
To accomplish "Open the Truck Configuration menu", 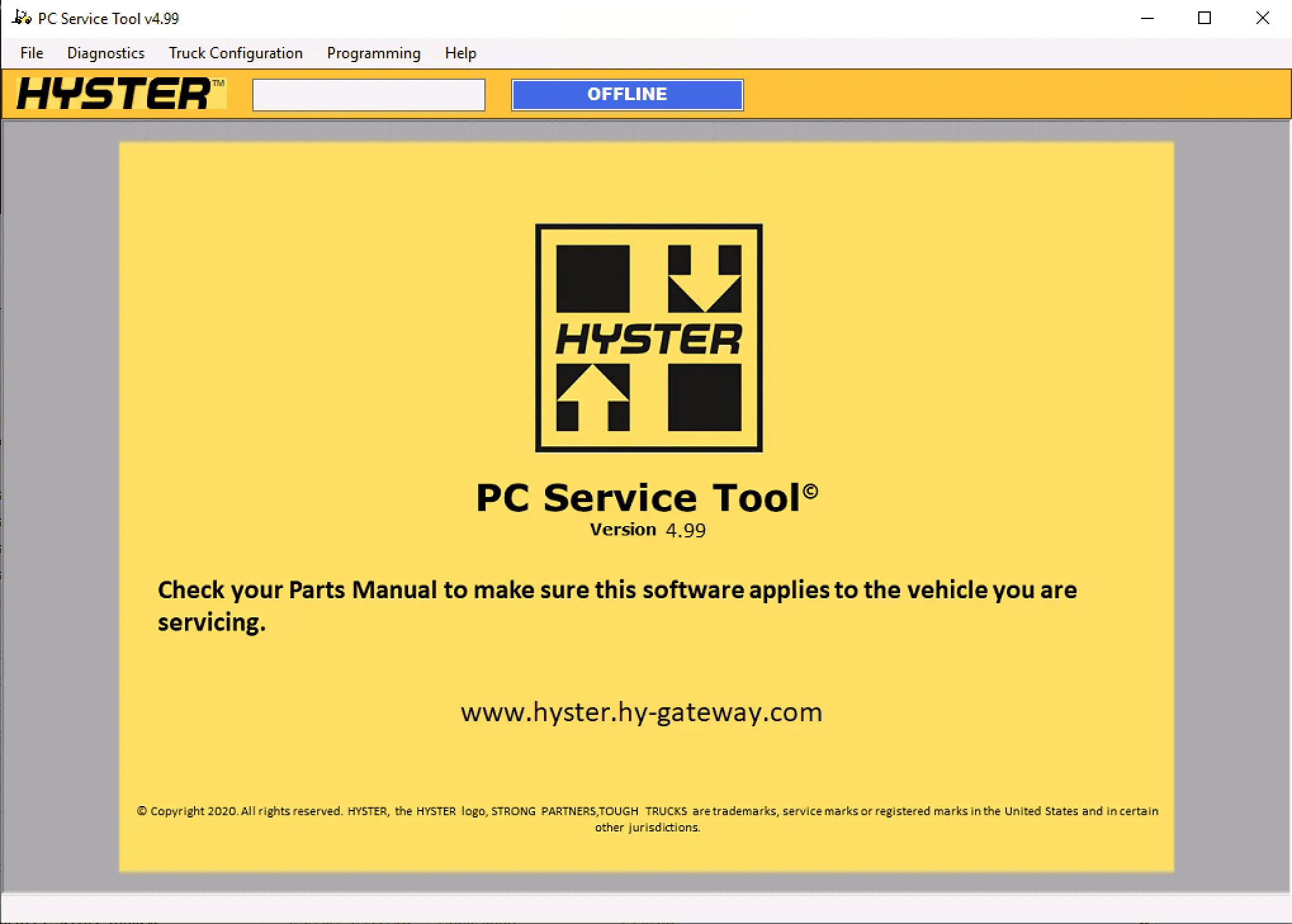I will [x=235, y=53].
